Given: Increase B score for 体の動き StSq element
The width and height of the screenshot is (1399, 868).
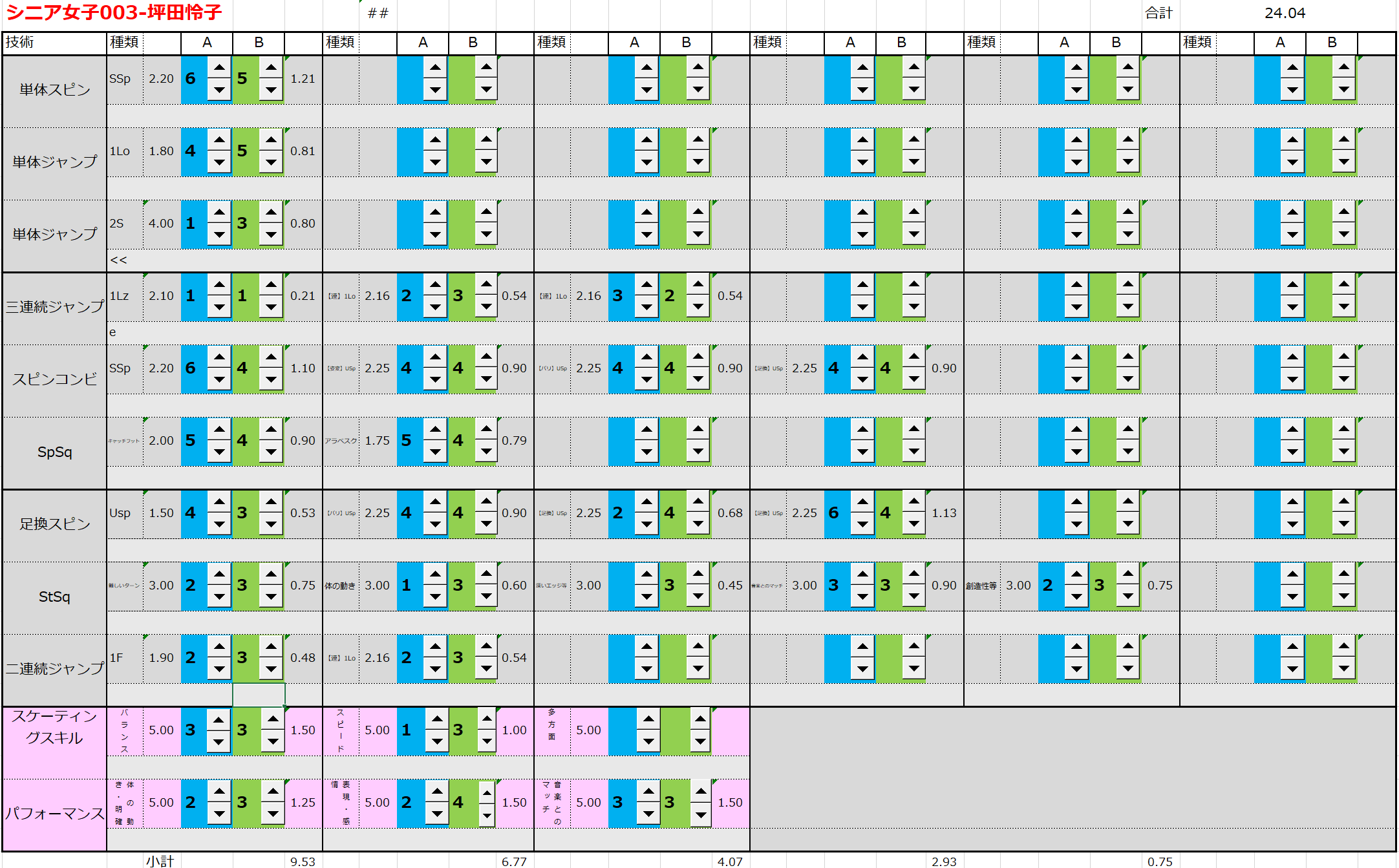Looking at the screenshot, I should click(x=486, y=574).
